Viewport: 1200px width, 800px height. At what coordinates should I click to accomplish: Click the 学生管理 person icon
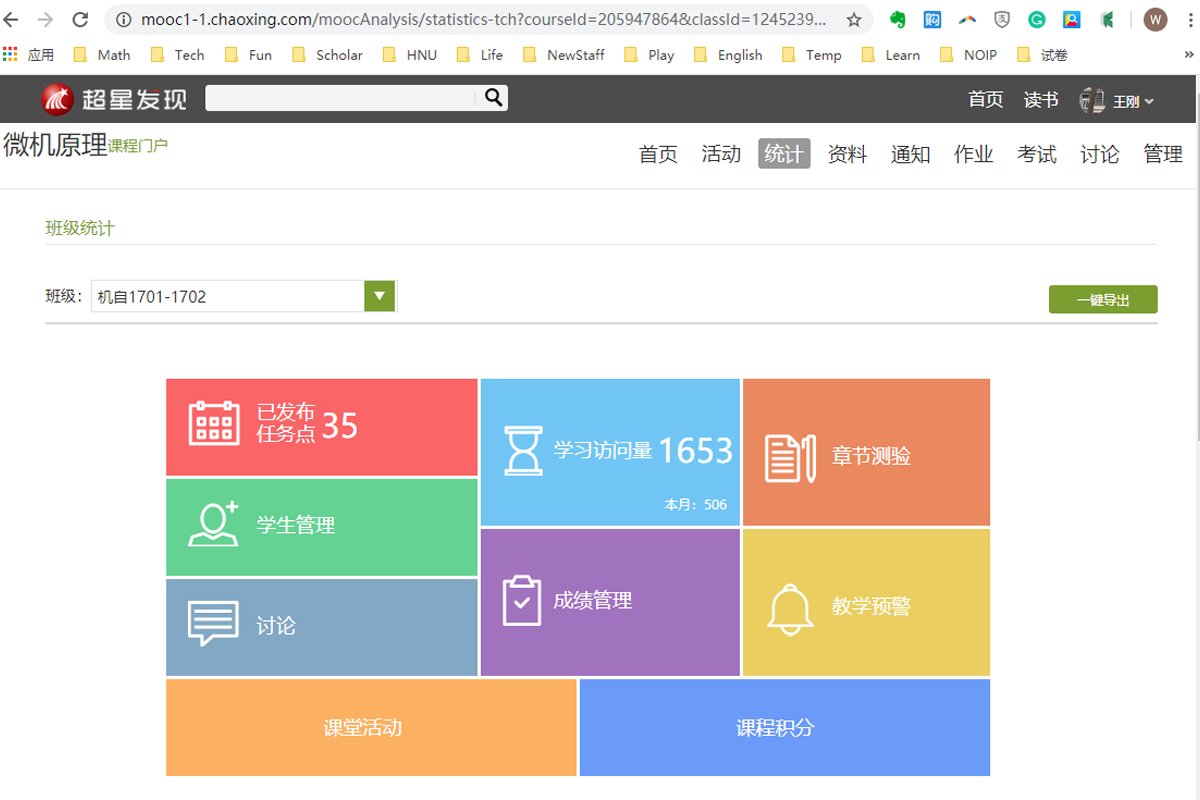[213, 524]
